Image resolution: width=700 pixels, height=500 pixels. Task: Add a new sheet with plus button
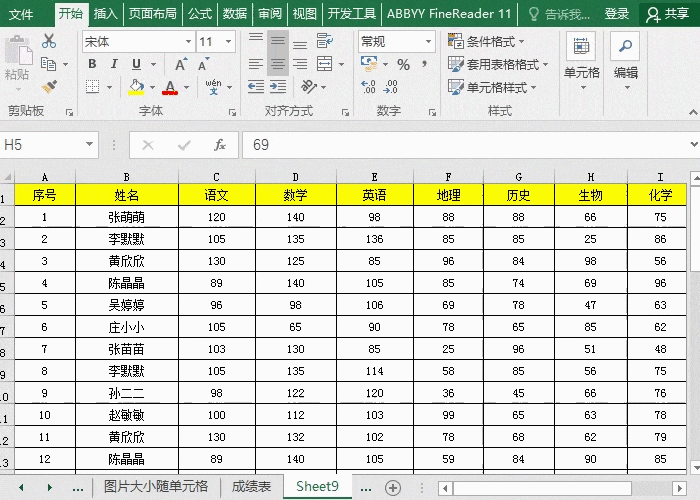point(393,487)
